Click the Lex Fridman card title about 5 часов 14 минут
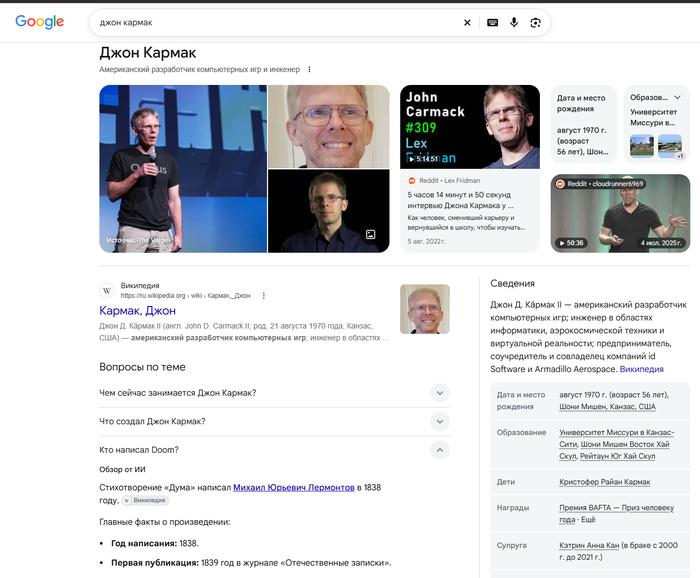Screen dimensions: 700x578 tap(460, 200)
